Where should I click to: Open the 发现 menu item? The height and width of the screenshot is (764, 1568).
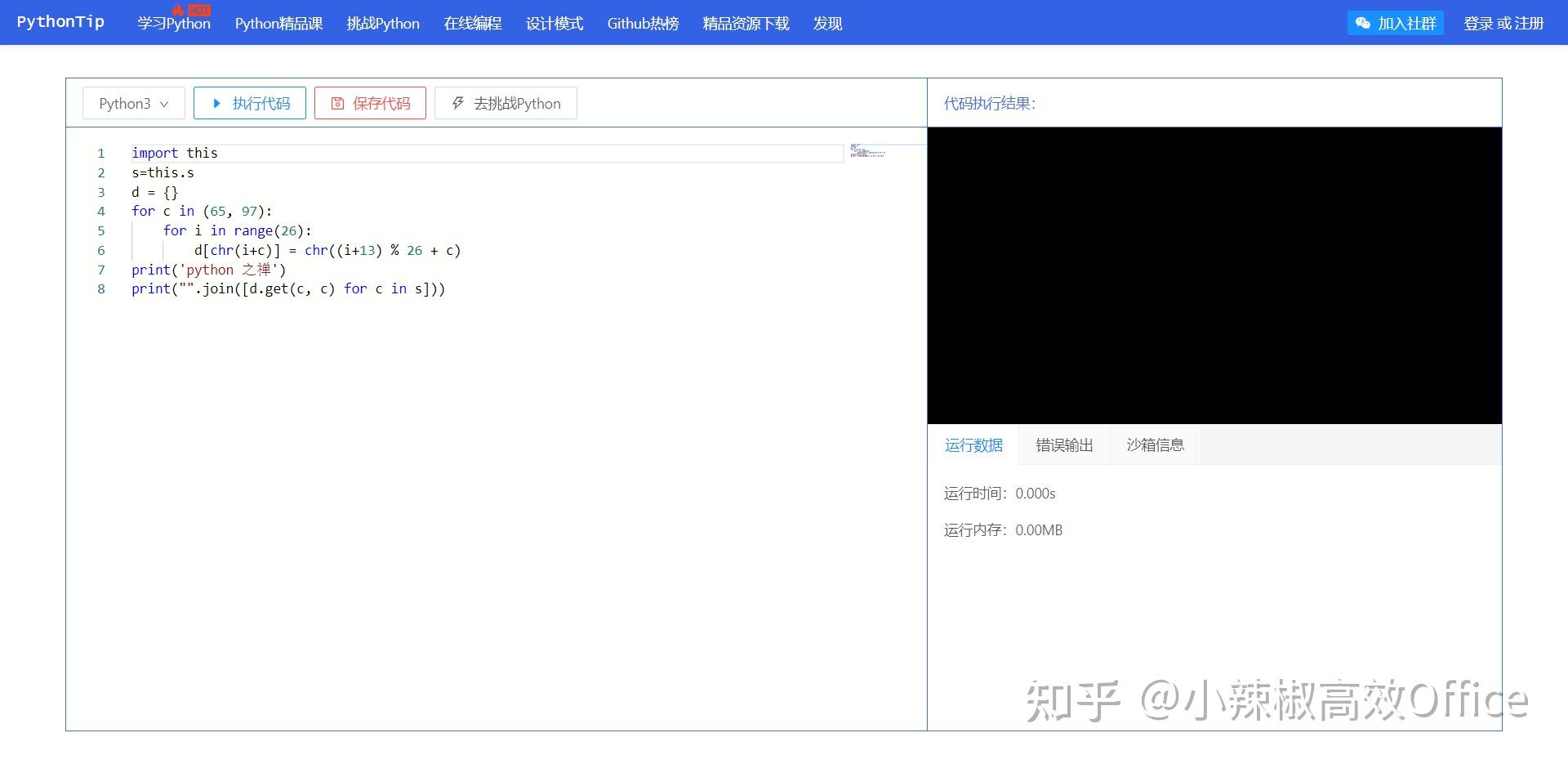pyautogui.click(x=827, y=24)
